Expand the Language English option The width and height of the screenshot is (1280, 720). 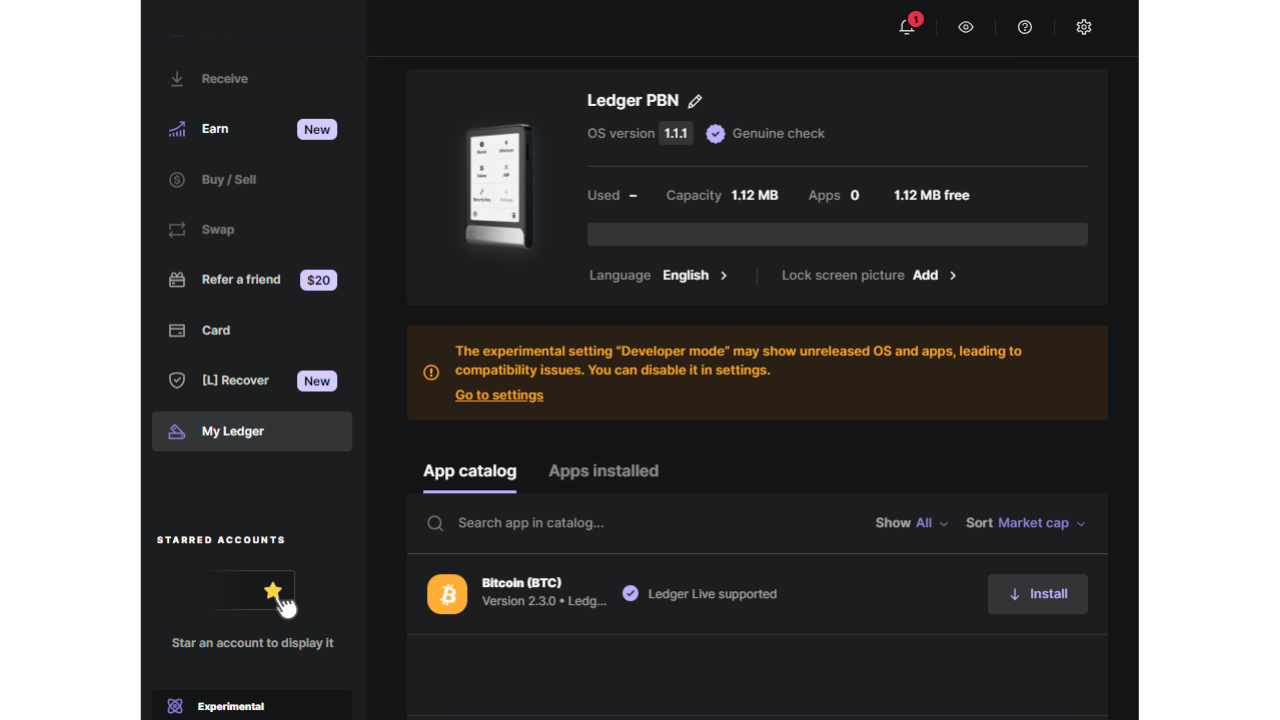[695, 275]
